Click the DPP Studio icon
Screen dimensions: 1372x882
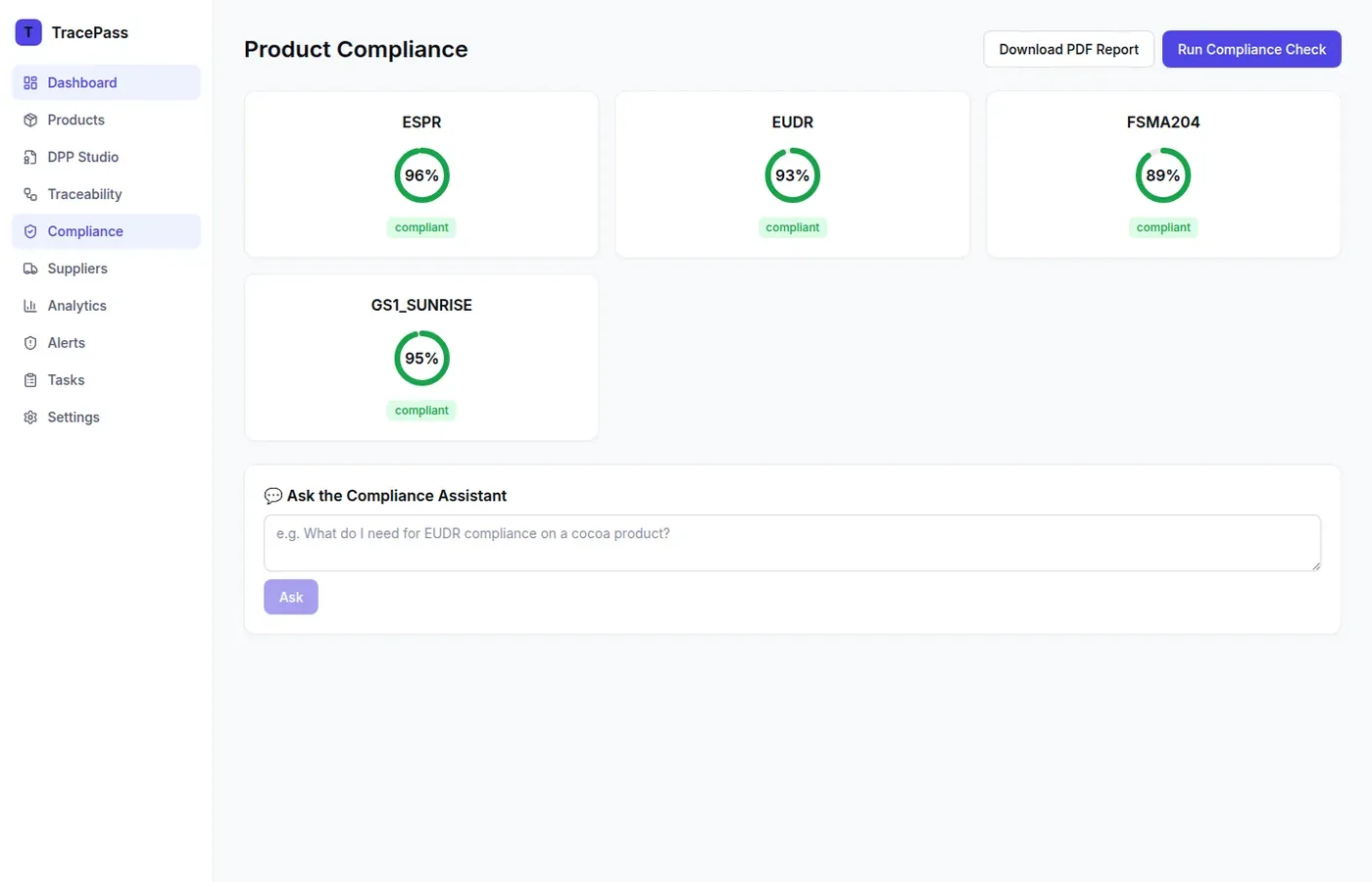point(30,158)
